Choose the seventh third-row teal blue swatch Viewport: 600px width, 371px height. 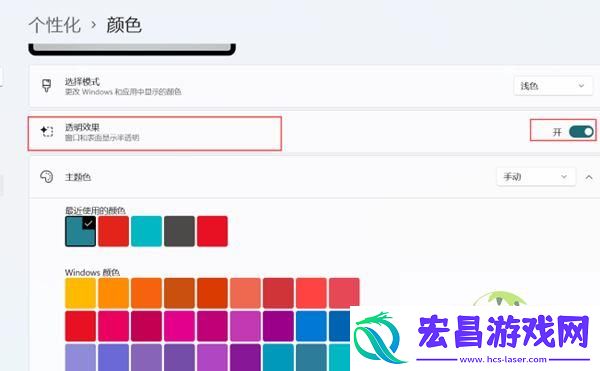(278, 358)
